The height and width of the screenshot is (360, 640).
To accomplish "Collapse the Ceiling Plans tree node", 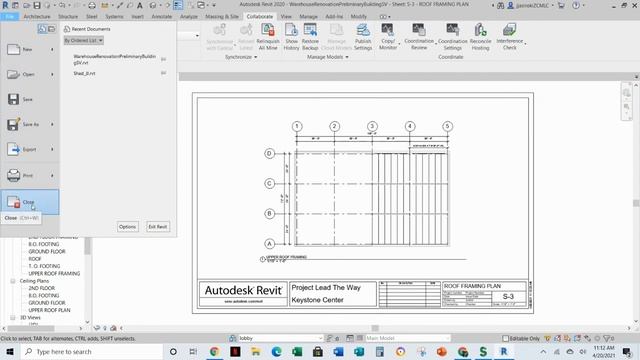I will [x=13, y=281].
